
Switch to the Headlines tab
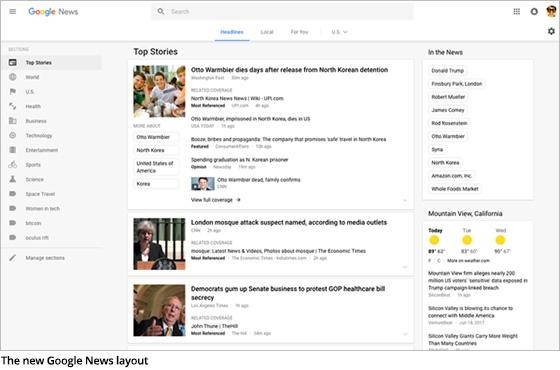coord(232,32)
